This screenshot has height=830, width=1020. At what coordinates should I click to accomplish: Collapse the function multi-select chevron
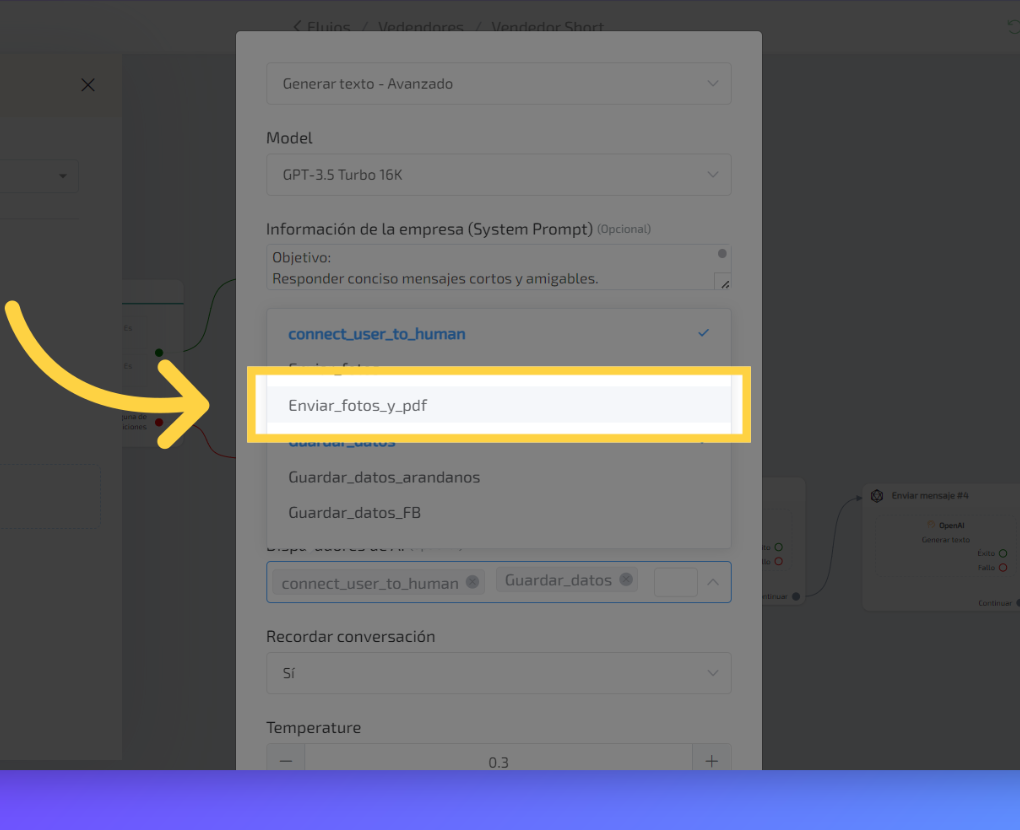(x=712, y=582)
